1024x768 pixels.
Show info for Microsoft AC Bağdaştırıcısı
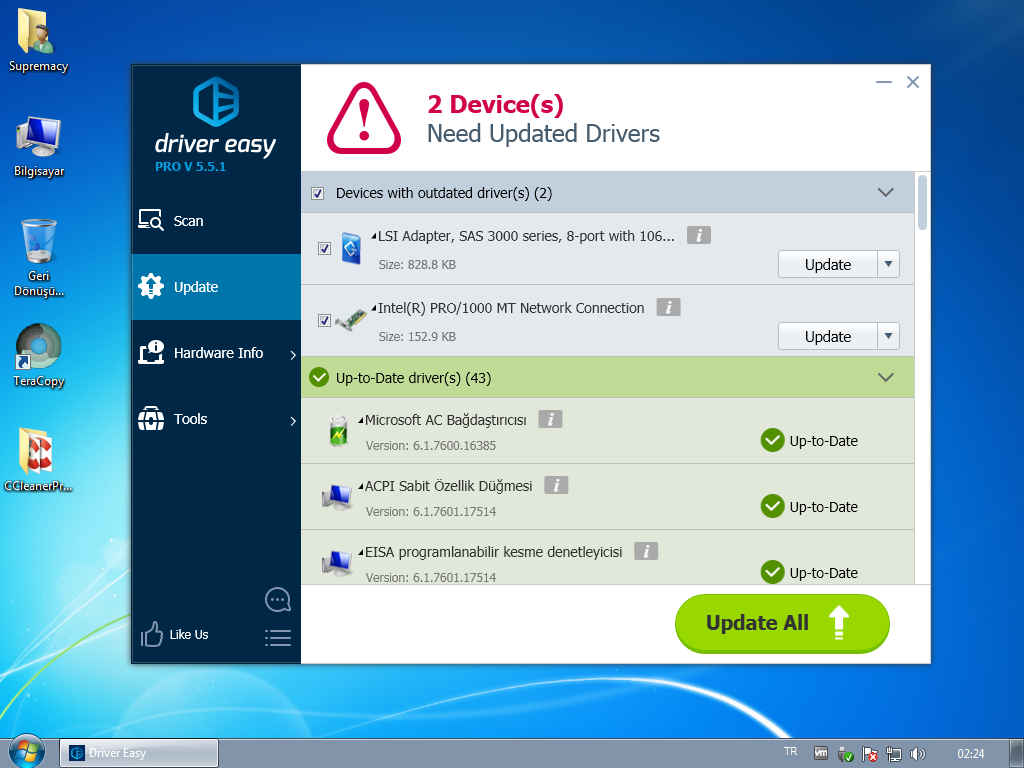550,419
